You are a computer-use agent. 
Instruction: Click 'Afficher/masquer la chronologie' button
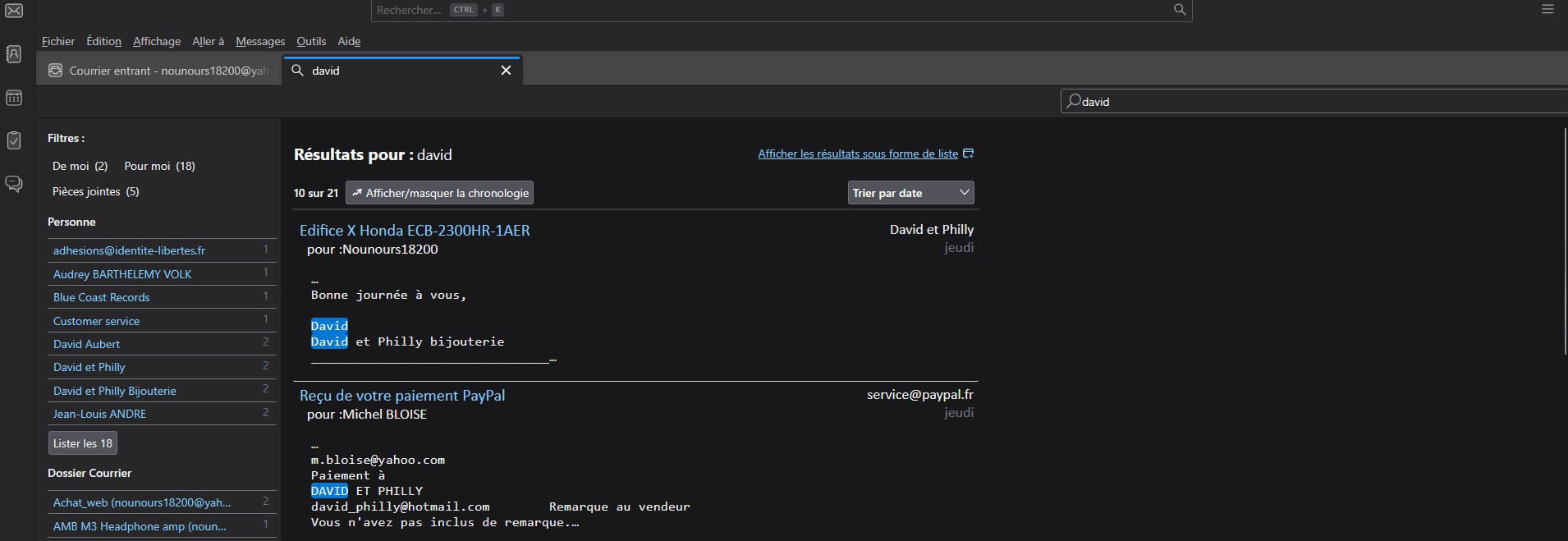439,193
